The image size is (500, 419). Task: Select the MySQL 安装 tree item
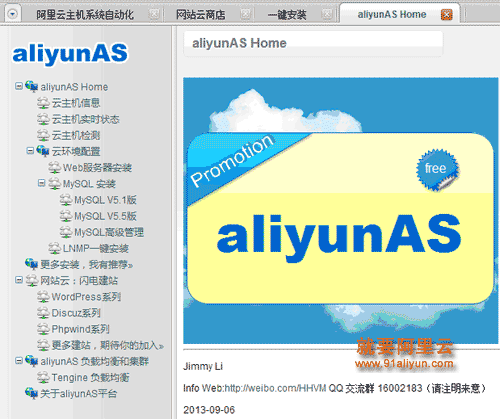[x=89, y=184]
